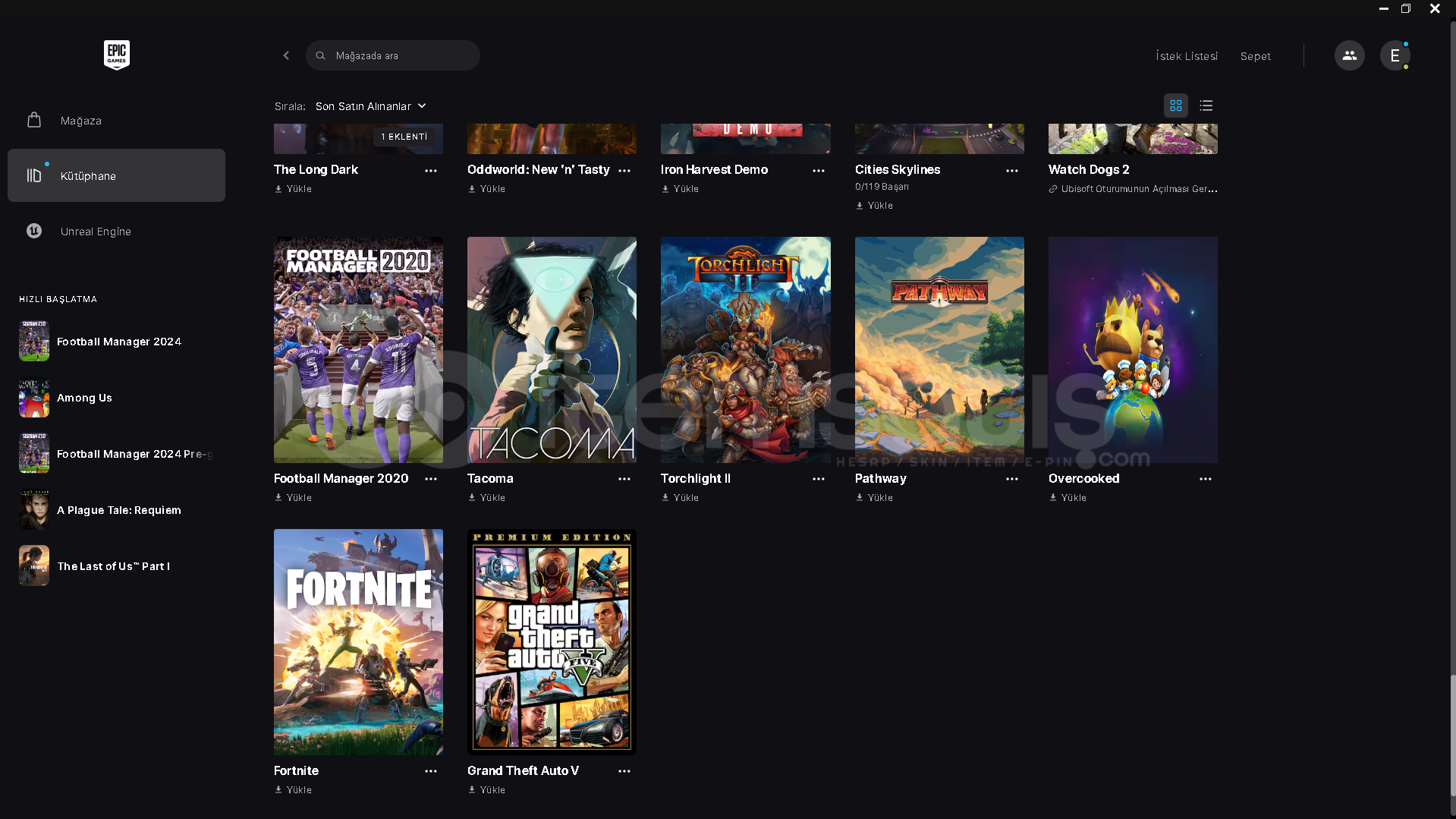Click Yükle under Oddworld: New 'n' Tasty
Image resolution: width=1456 pixels, height=819 pixels.
pyautogui.click(x=487, y=189)
